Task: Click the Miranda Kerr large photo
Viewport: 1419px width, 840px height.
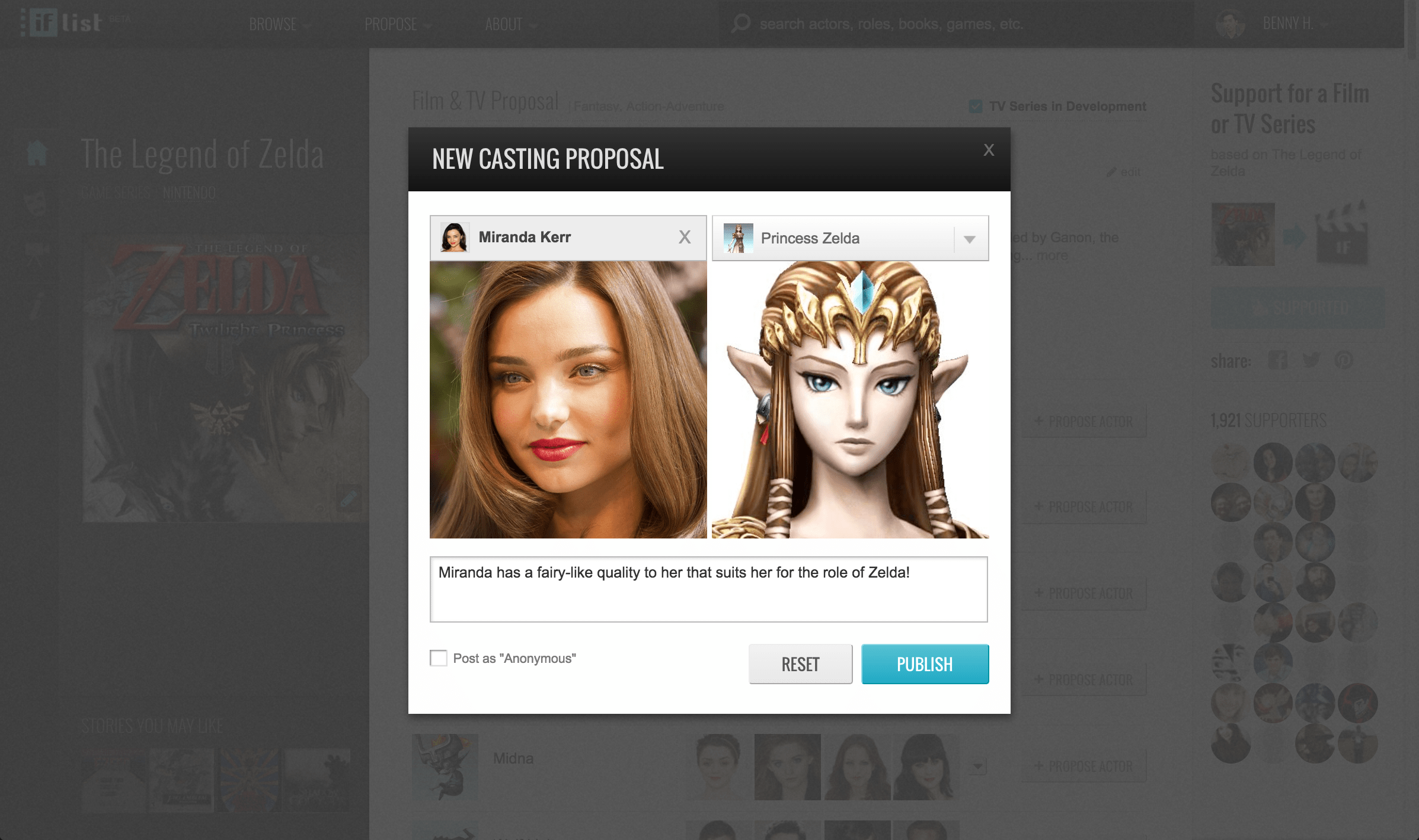Action: (x=568, y=400)
